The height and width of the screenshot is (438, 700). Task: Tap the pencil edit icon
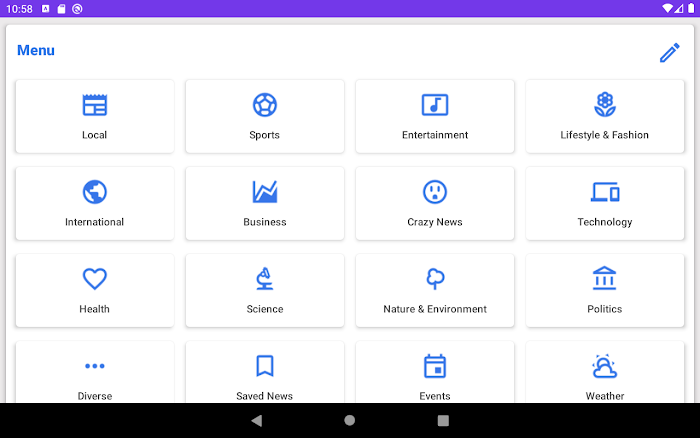tap(669, 53)
